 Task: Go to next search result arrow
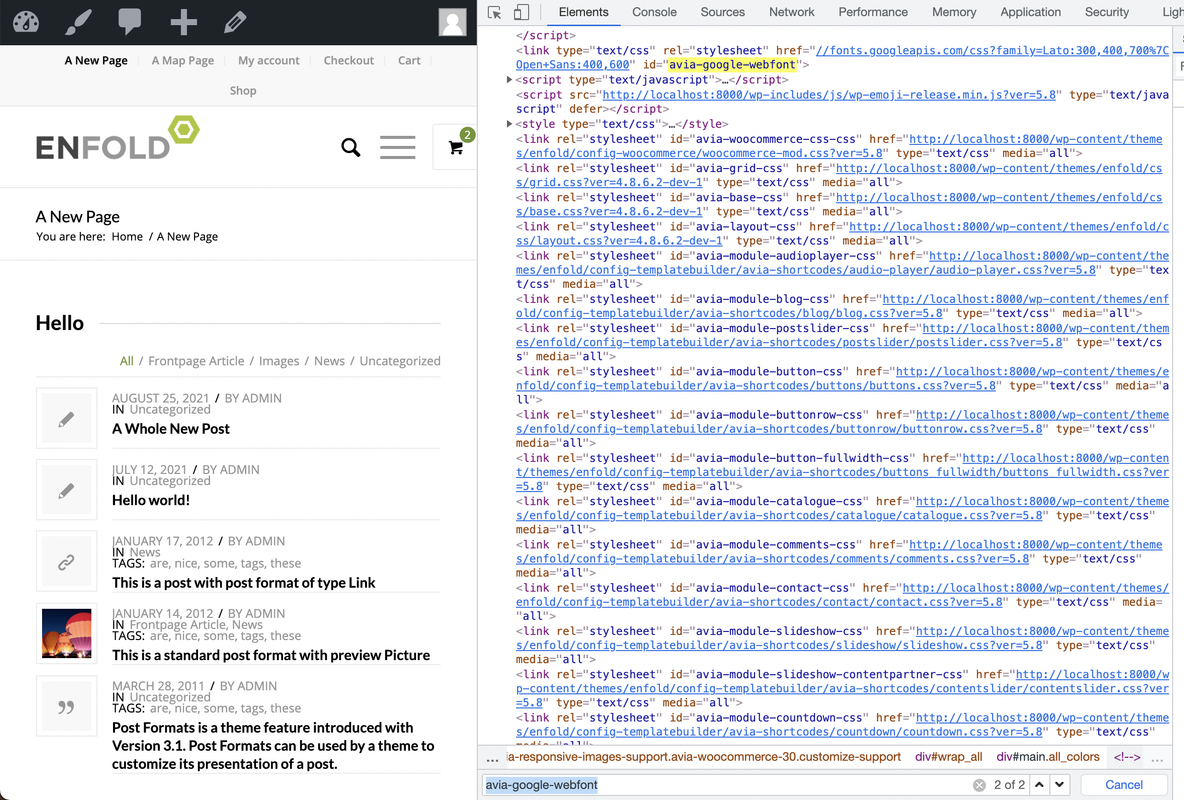tap(1059, 785)
